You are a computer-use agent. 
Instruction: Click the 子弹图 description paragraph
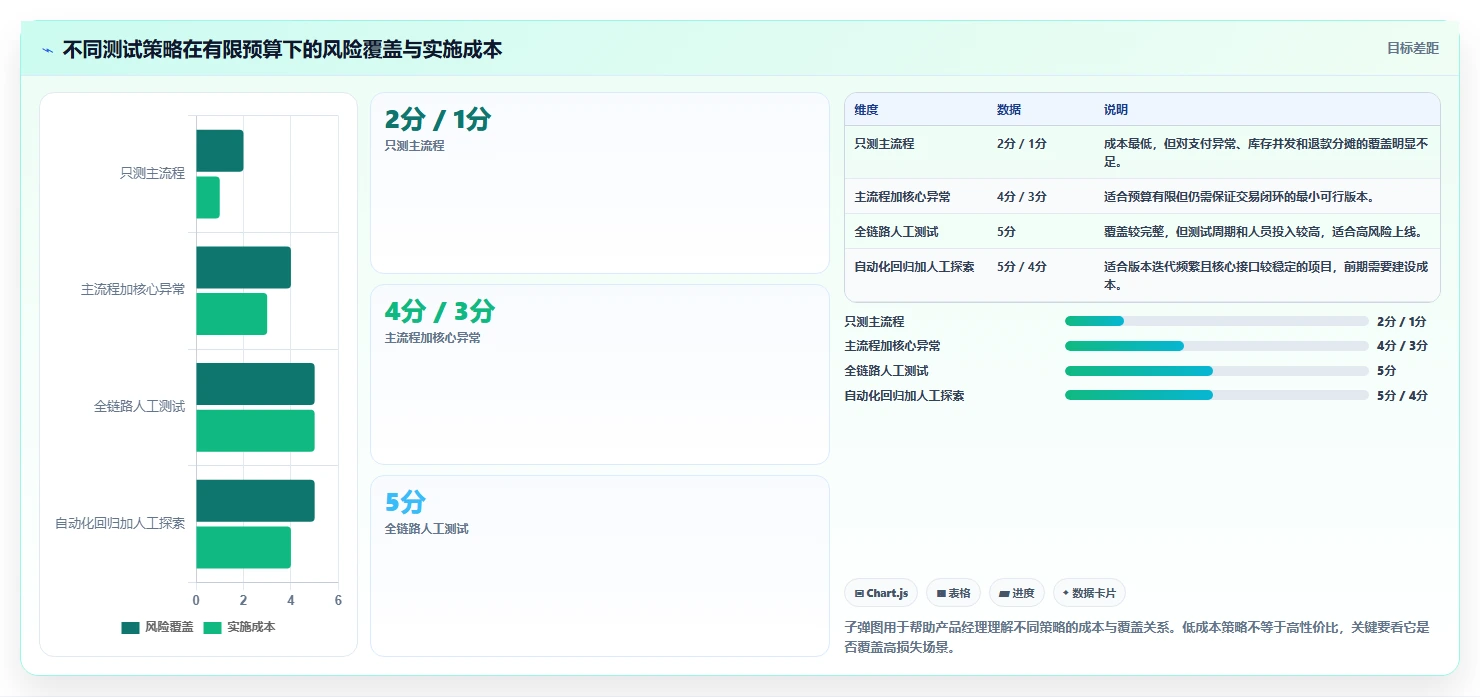coord(1138,637)
